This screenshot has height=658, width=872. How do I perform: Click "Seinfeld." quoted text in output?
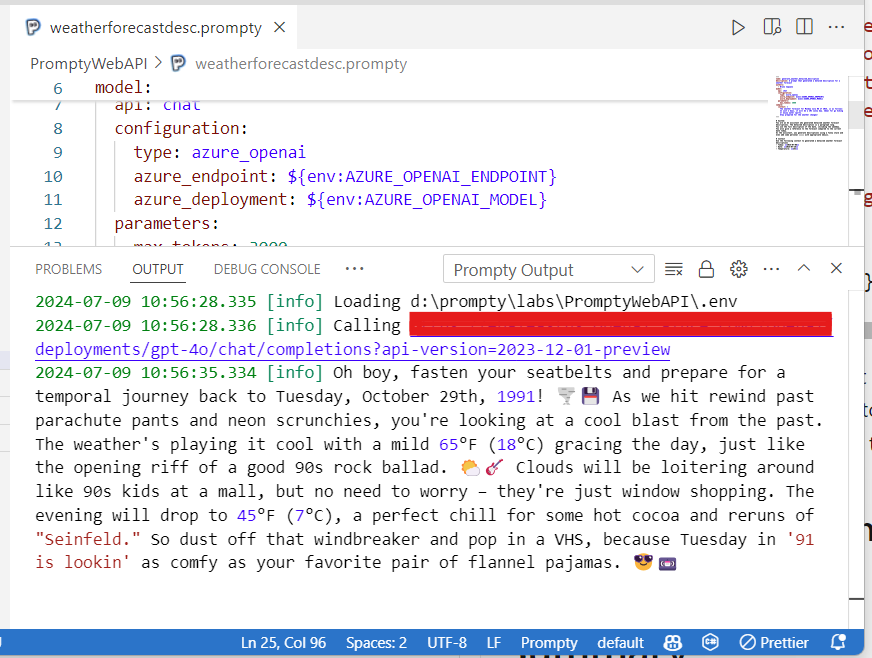[x=87, y=540]
